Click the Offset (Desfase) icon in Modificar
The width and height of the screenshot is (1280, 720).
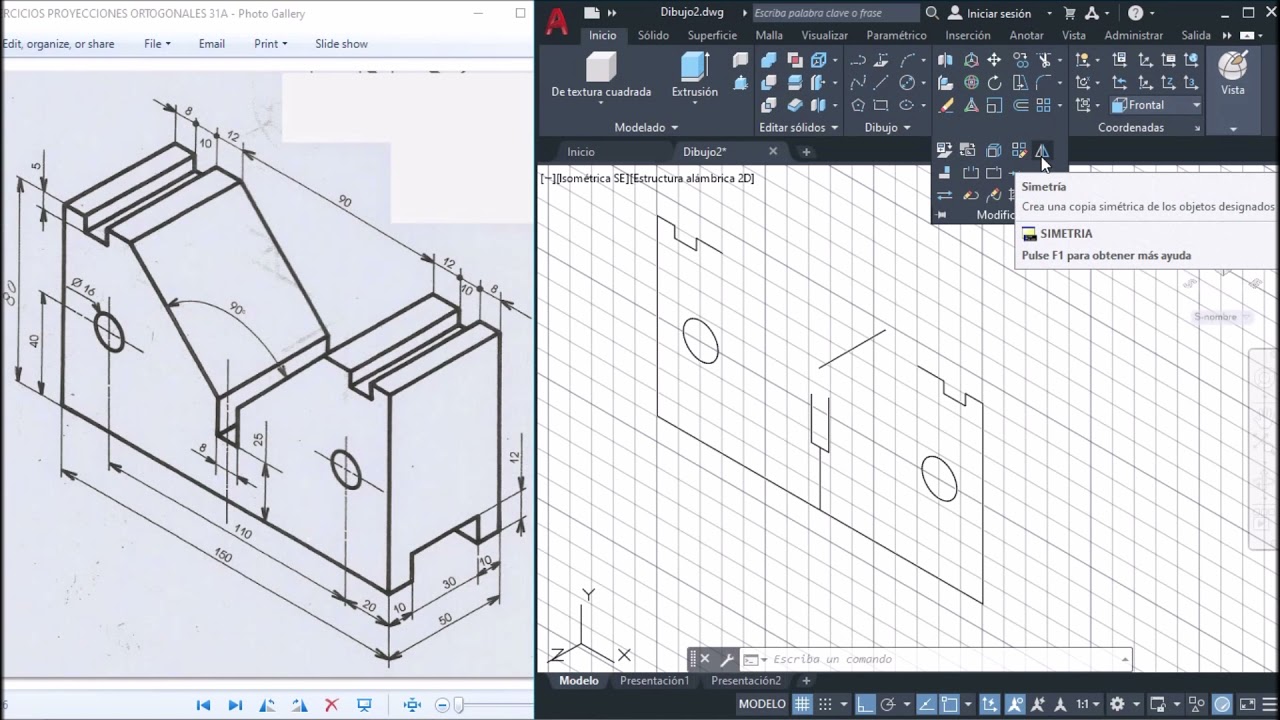tap(1020, 105)
